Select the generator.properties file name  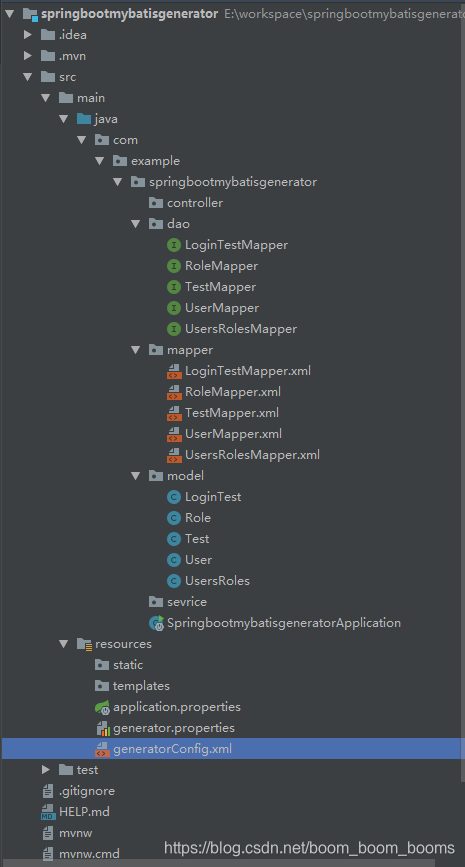[174, 728]
